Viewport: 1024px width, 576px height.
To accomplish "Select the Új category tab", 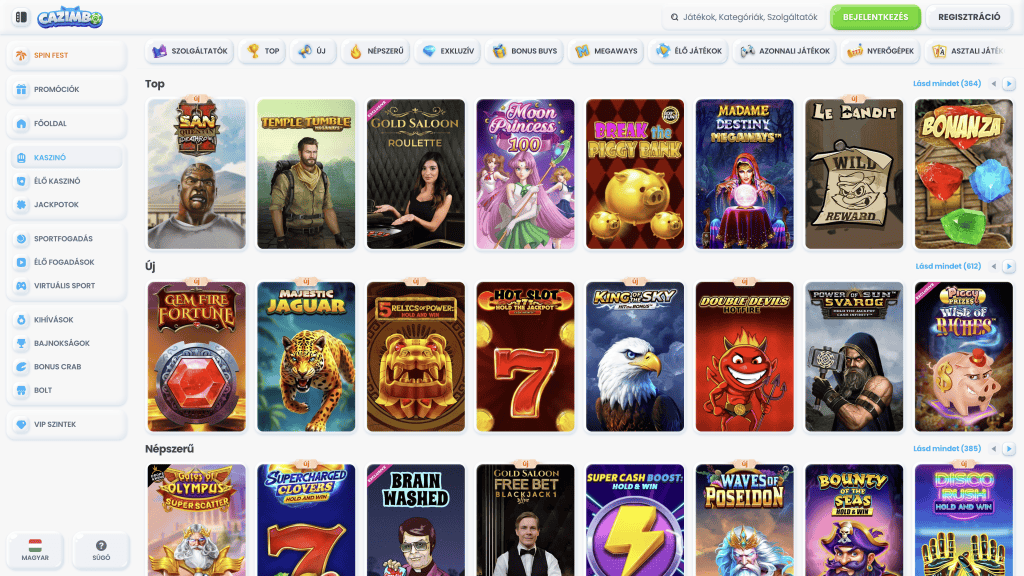I will click(313, 51).
